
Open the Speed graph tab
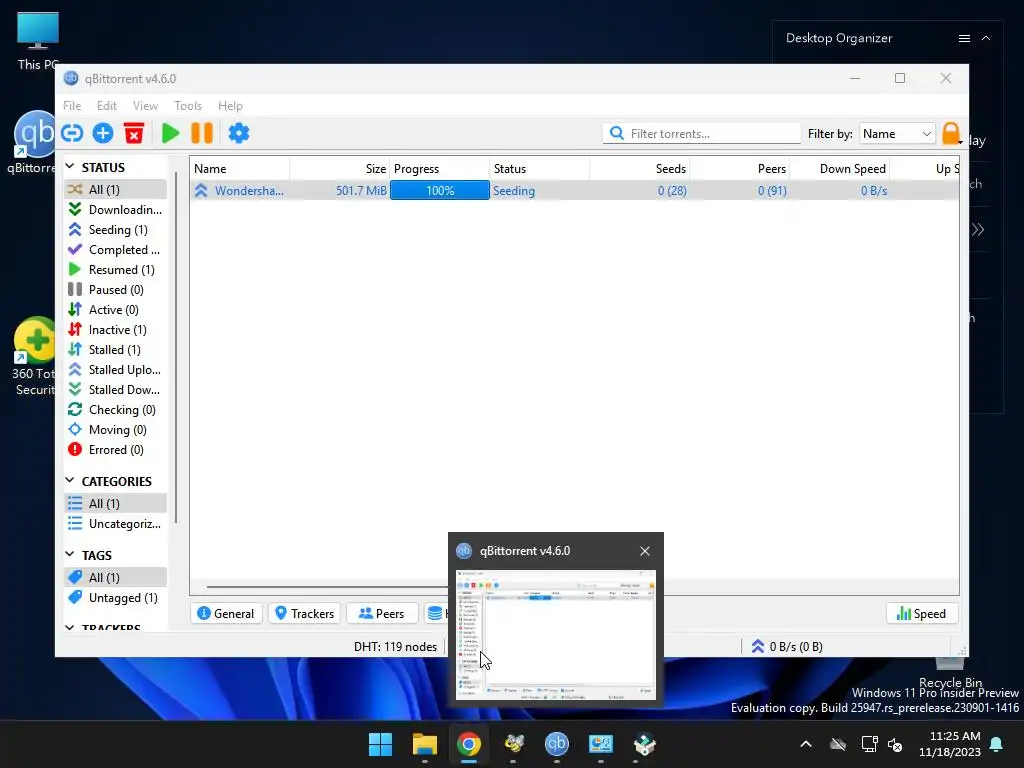point(921,613)
